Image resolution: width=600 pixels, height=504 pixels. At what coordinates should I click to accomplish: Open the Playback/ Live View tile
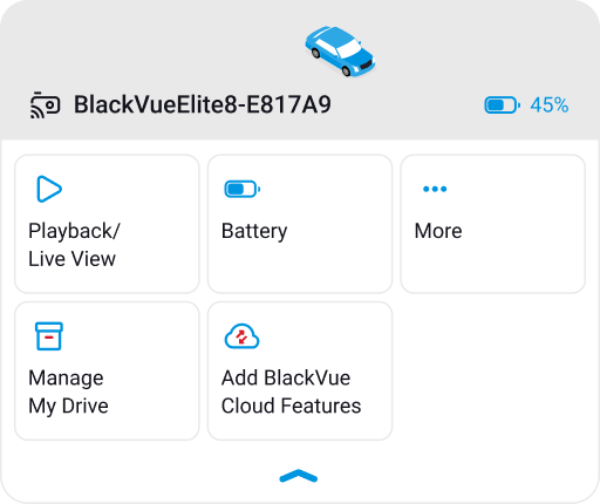pyautogui.click(x=107, y=224)
